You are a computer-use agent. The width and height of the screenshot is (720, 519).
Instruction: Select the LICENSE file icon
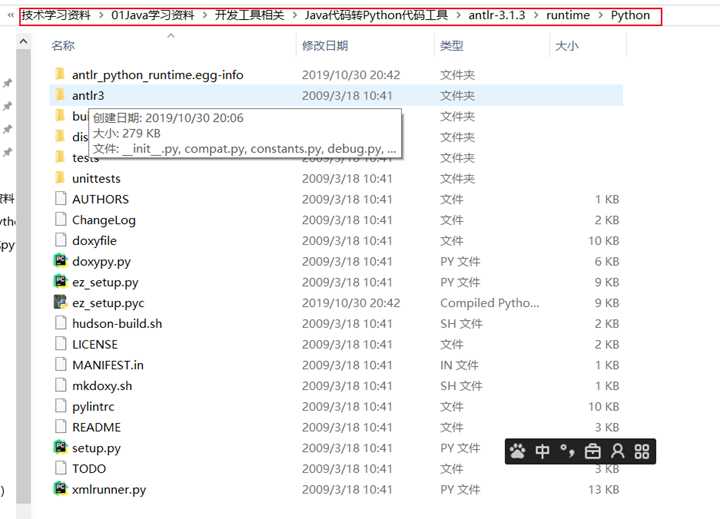tap(60, 344)
